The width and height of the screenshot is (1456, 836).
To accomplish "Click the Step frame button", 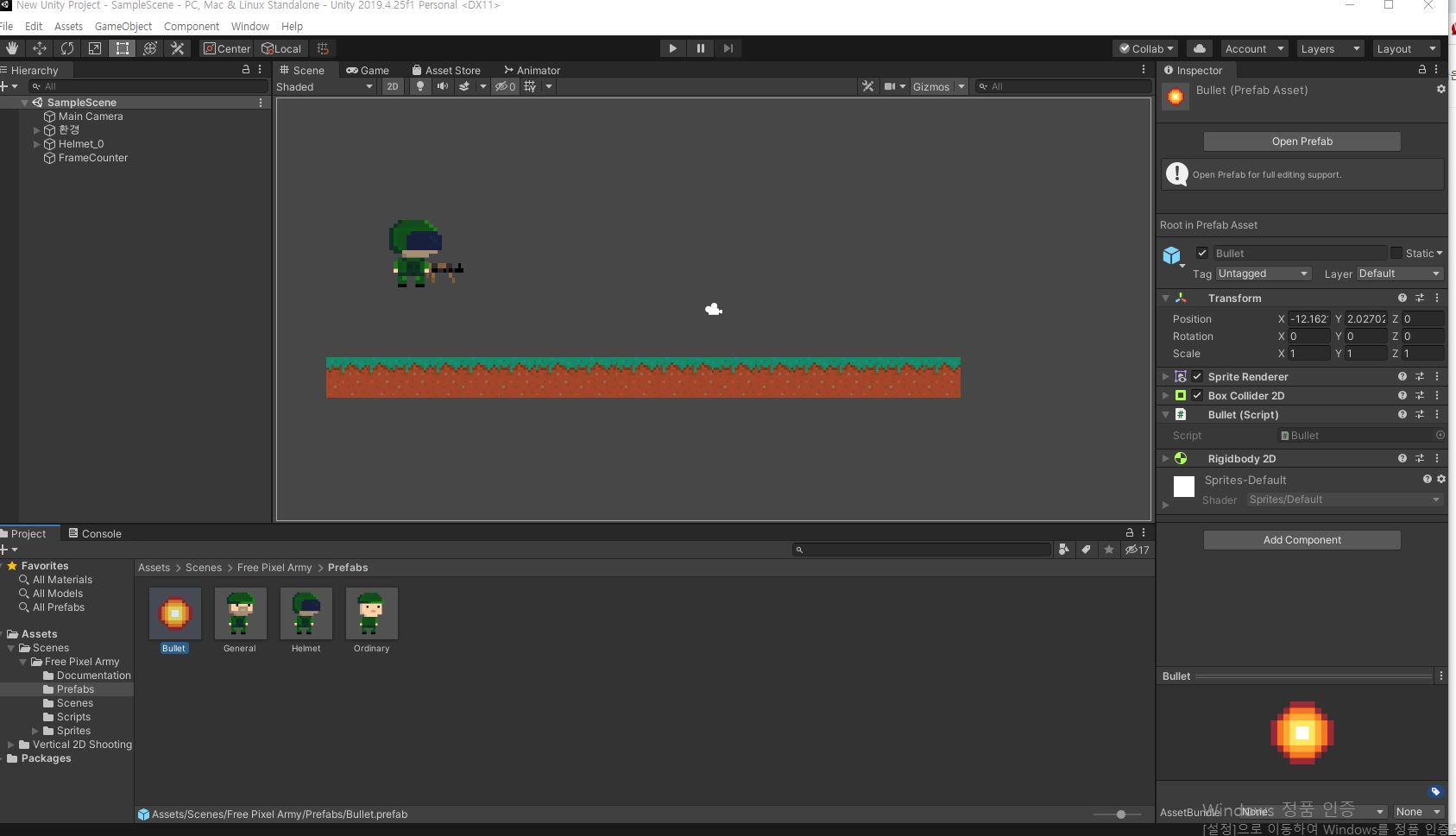I will coord(728,48).
